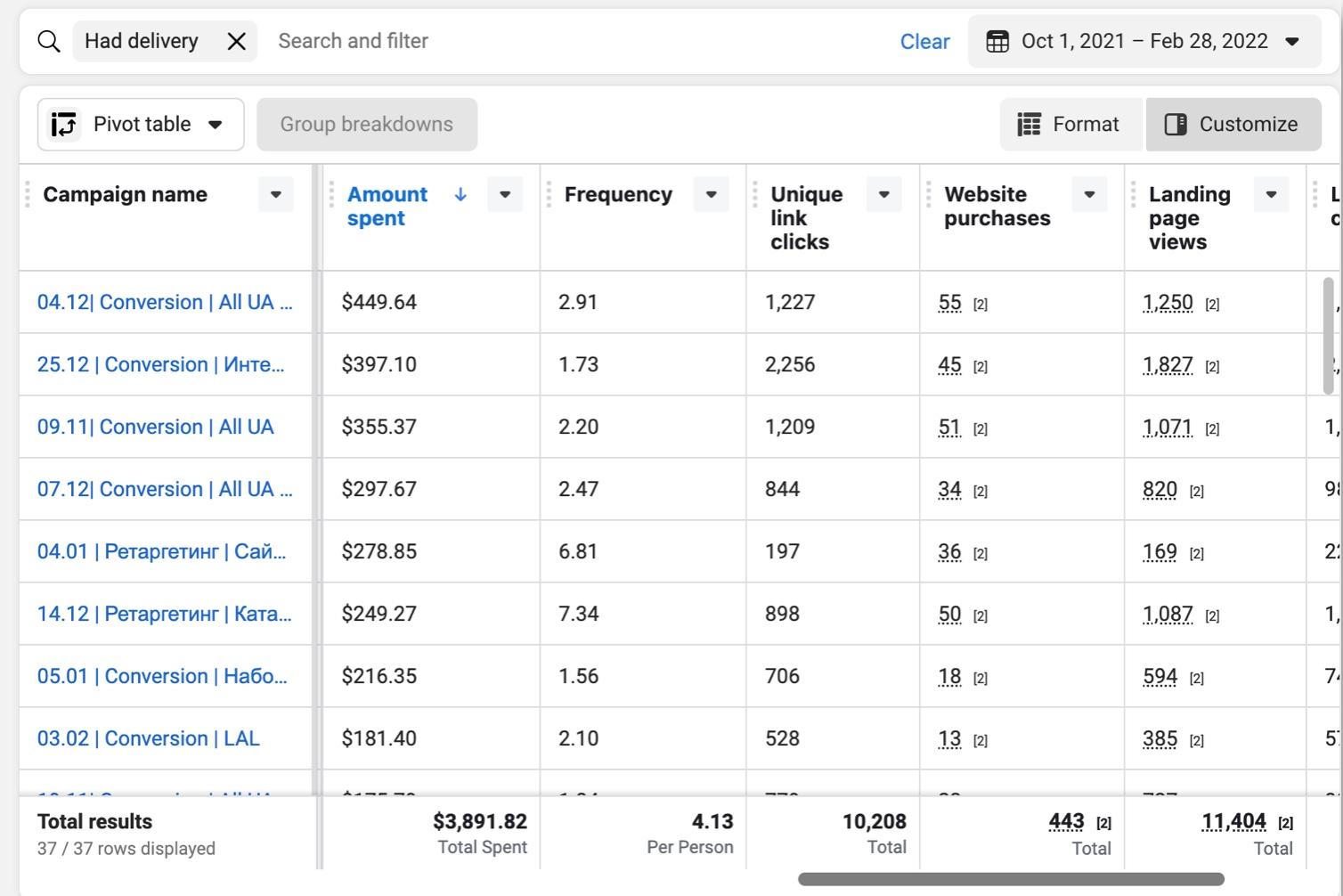Image resolution: width=1343 pixels, height=896 pixels.
Task: Grab the Unique link clicks drag handle
Action: (x=755, y=195)
